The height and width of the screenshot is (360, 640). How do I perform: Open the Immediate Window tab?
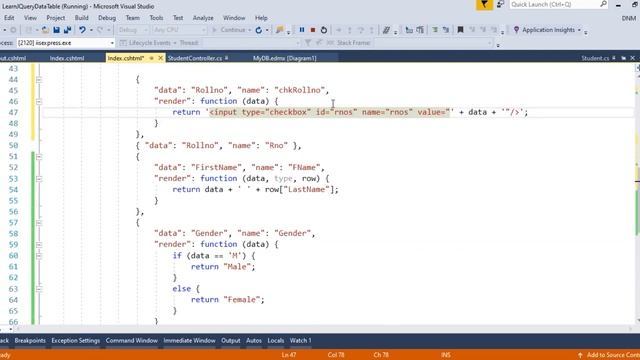189,340
